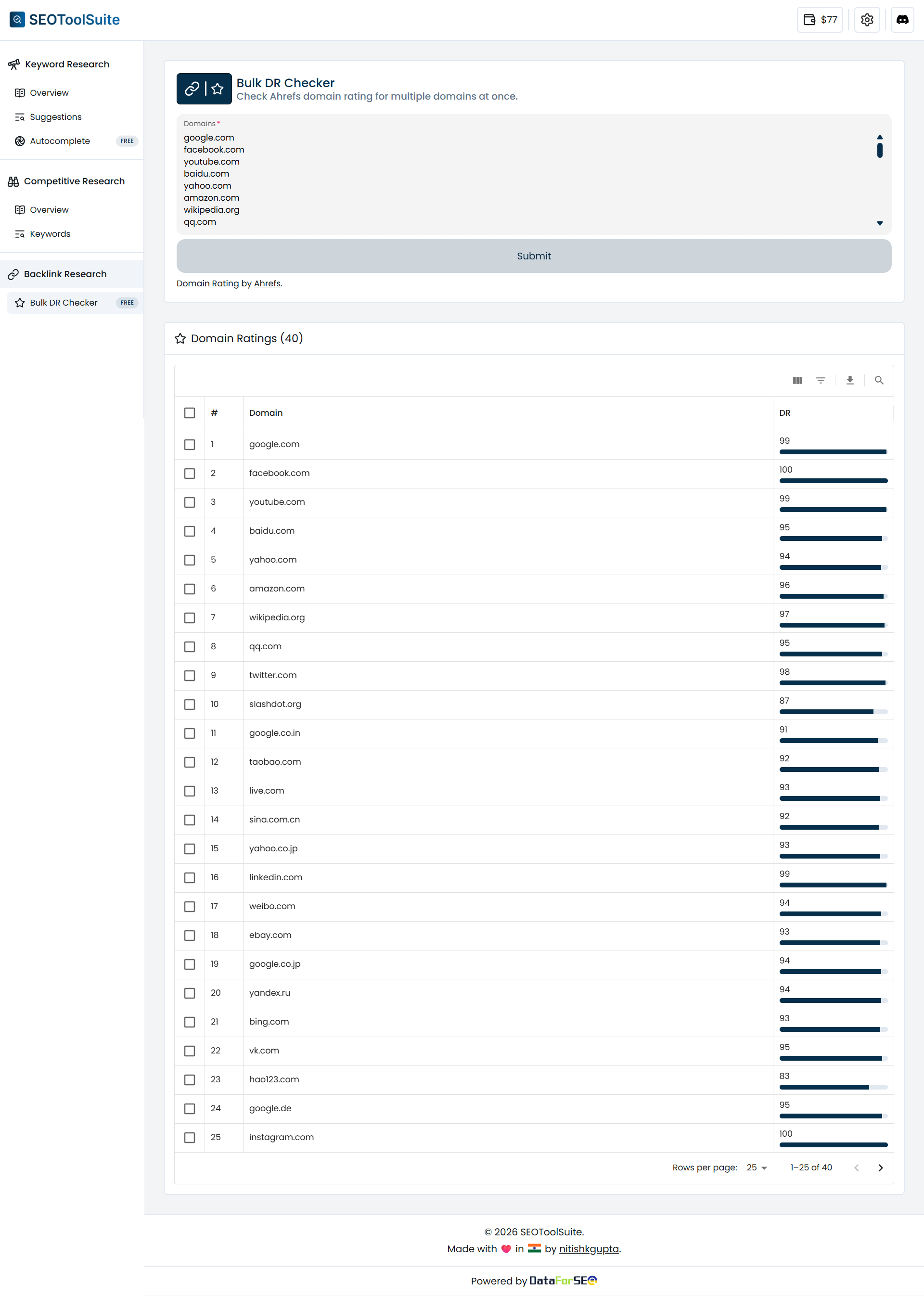
Task: Select the instagram.com row checkbox
Action: pos(190,1138)
